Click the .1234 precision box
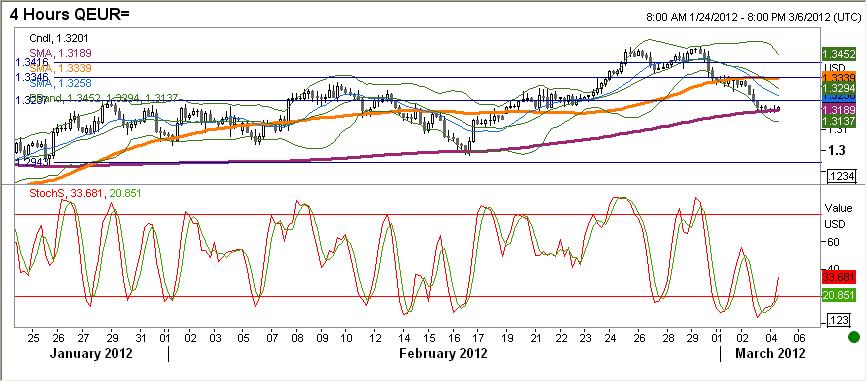This screenshot has width=867, height=382. click(841, 176)
